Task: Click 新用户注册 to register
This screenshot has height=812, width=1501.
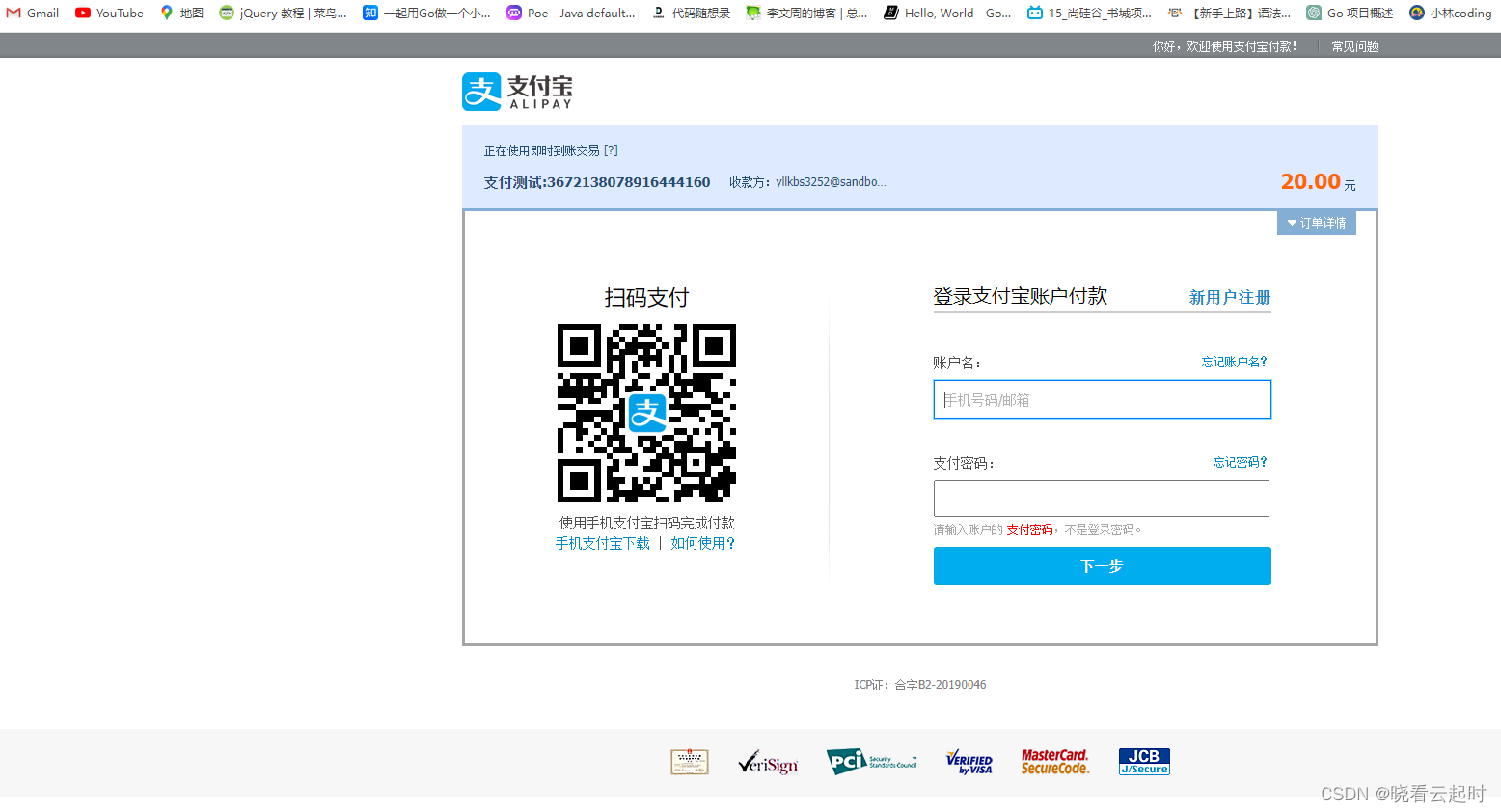Action: pyautogui.click(x=1229, y=297)
